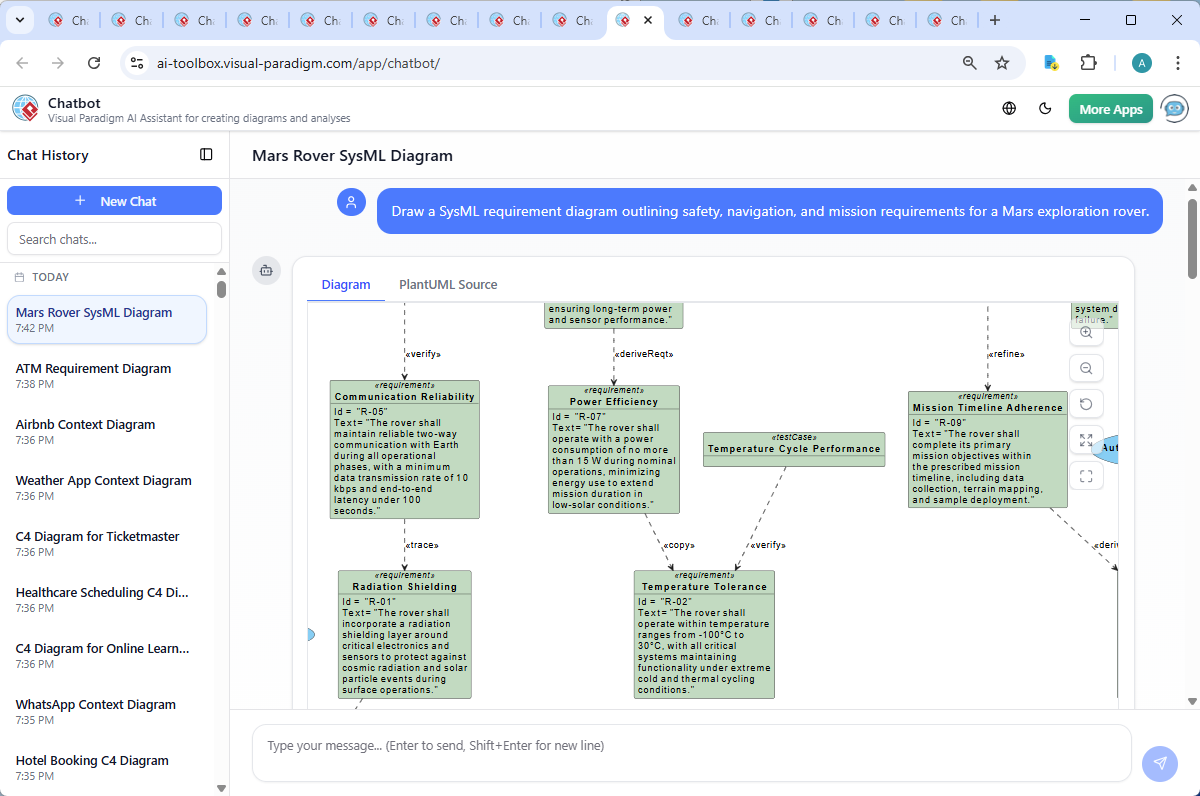
Task: Open the Chrome three-dot menu
Action: tap(1177, 62)
